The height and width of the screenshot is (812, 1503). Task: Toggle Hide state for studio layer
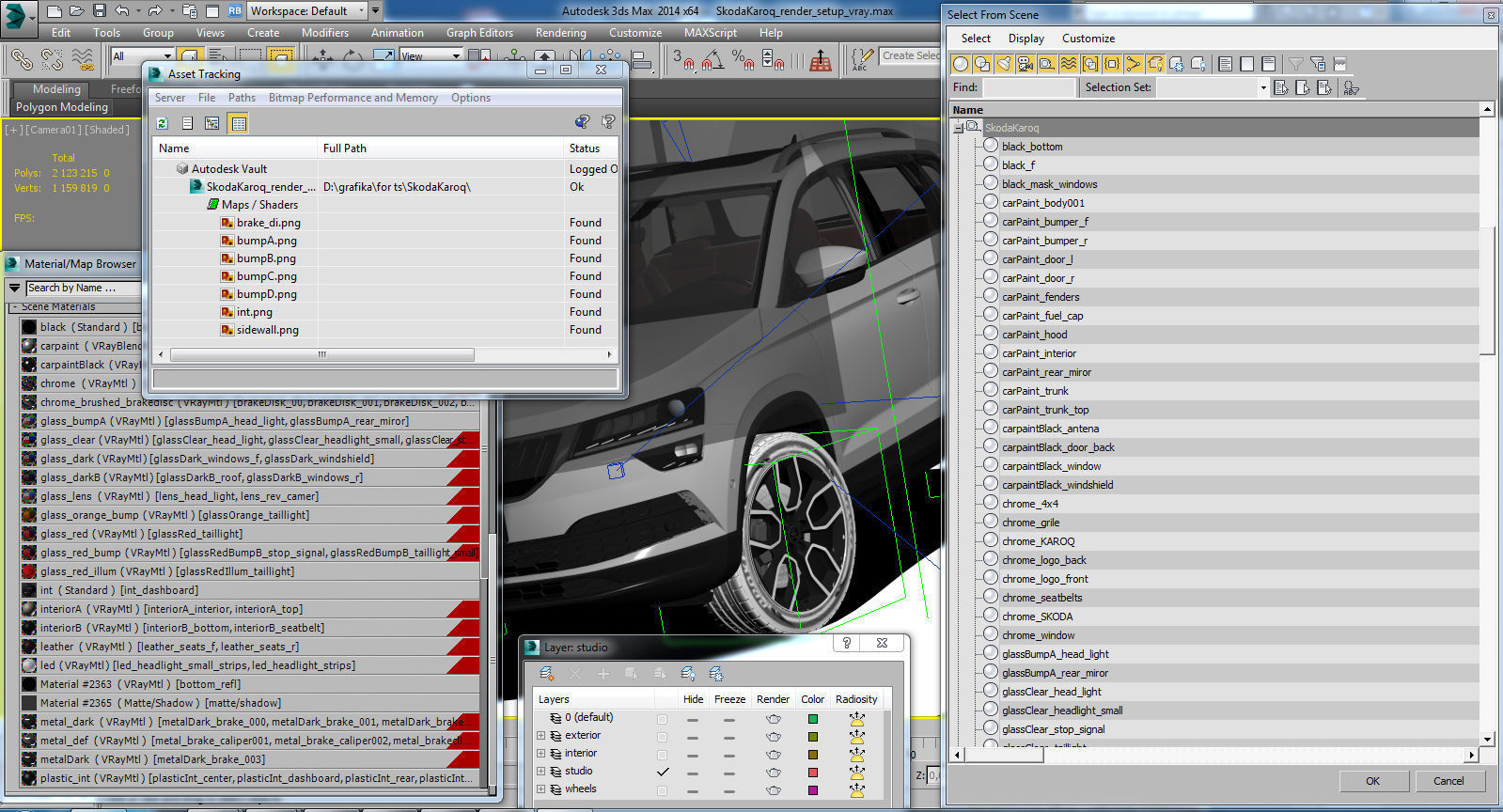pyautogui.click(x=693, y=772)
